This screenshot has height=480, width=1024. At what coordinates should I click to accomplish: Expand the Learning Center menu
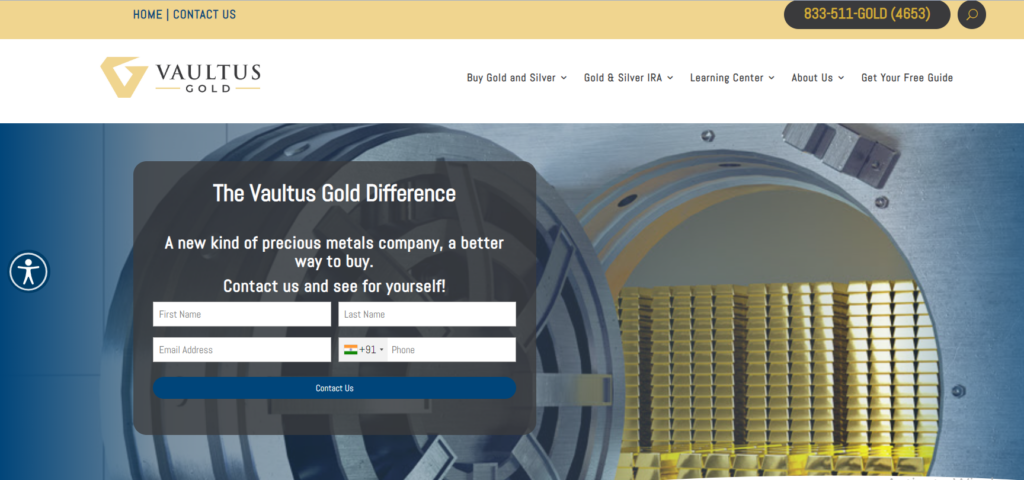[x=732, y=78]
